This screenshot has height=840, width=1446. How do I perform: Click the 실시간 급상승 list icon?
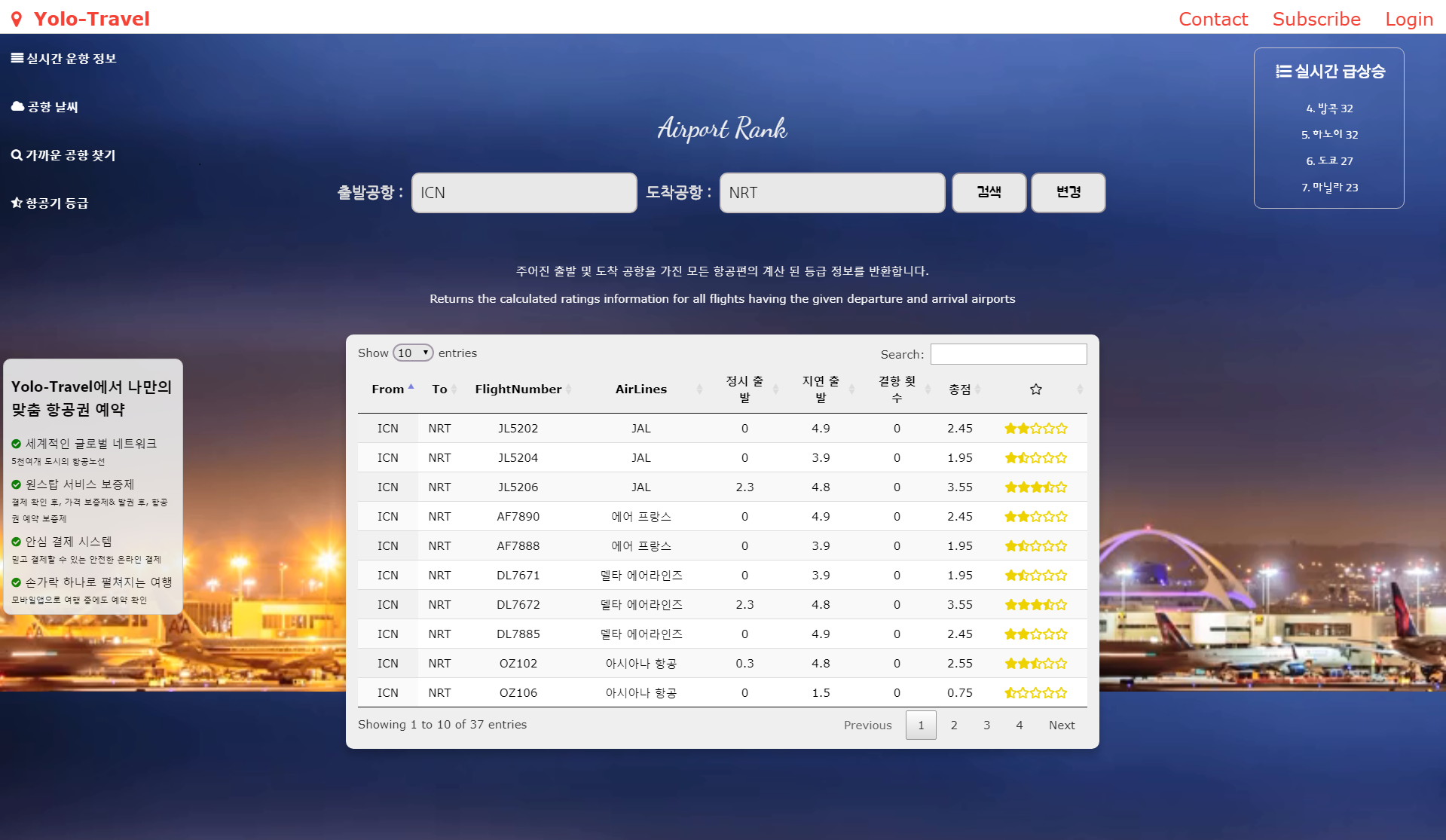[1283, 72]
